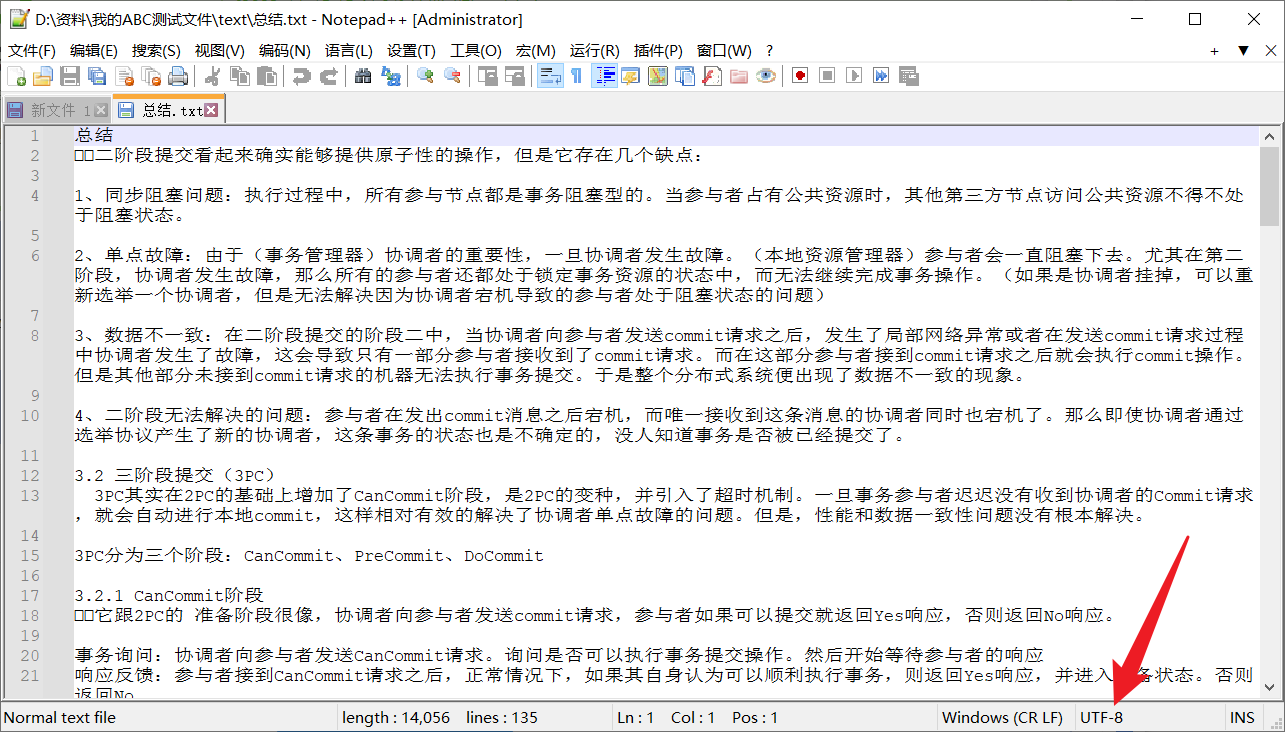1285x732 pixels.
Task: Click the Zoom In magnifier icon
Action: pyautogui.click(x=425, y=76)
